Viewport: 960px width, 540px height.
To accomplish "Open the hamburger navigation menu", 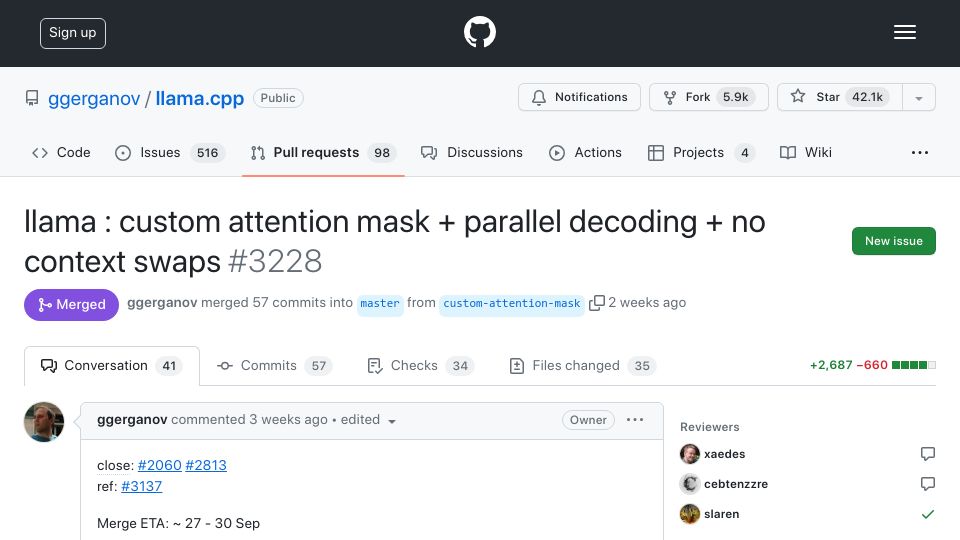I will (904, 32).
